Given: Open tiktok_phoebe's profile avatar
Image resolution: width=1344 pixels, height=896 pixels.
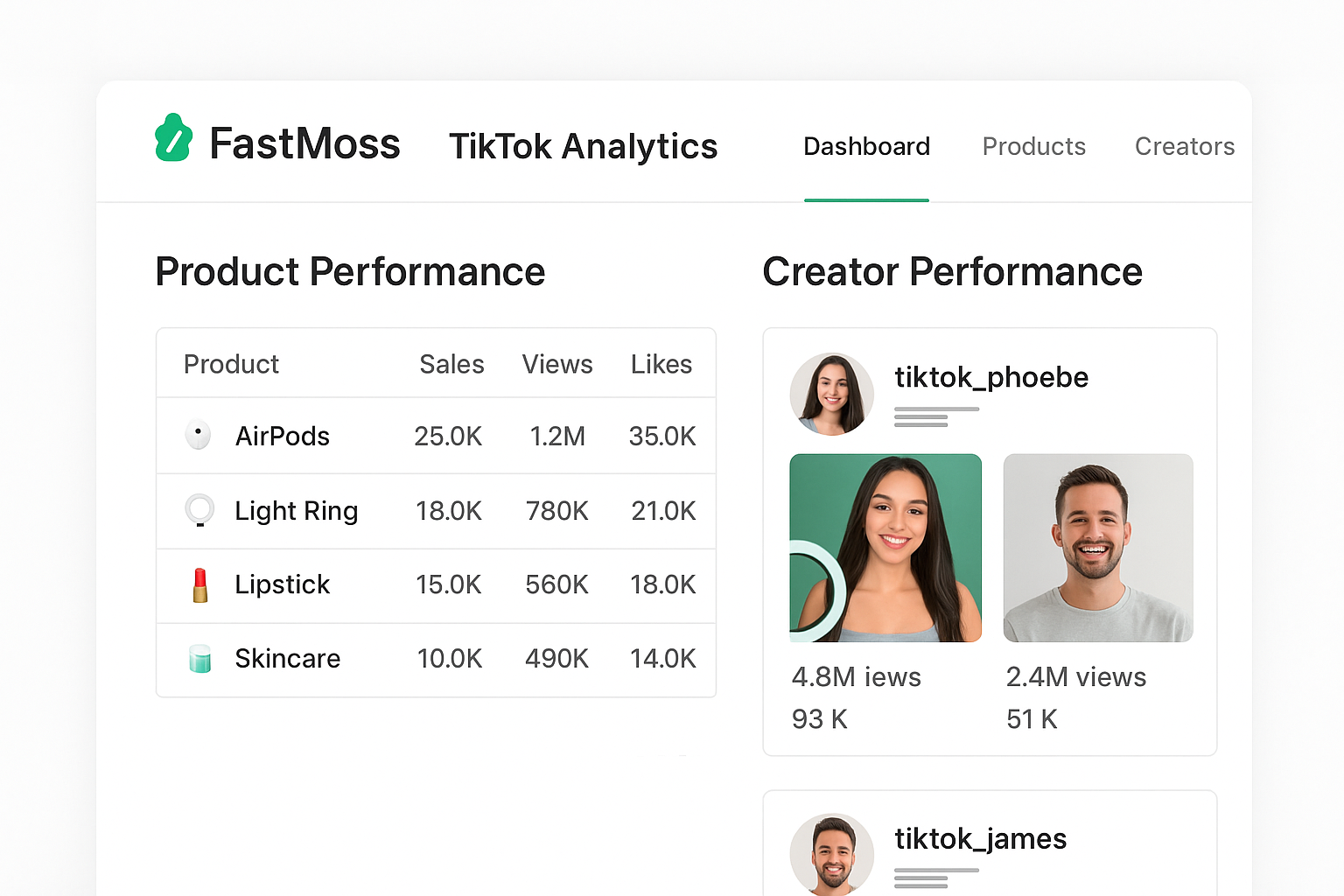Looking at the screenshot, I should coord(831,394).
